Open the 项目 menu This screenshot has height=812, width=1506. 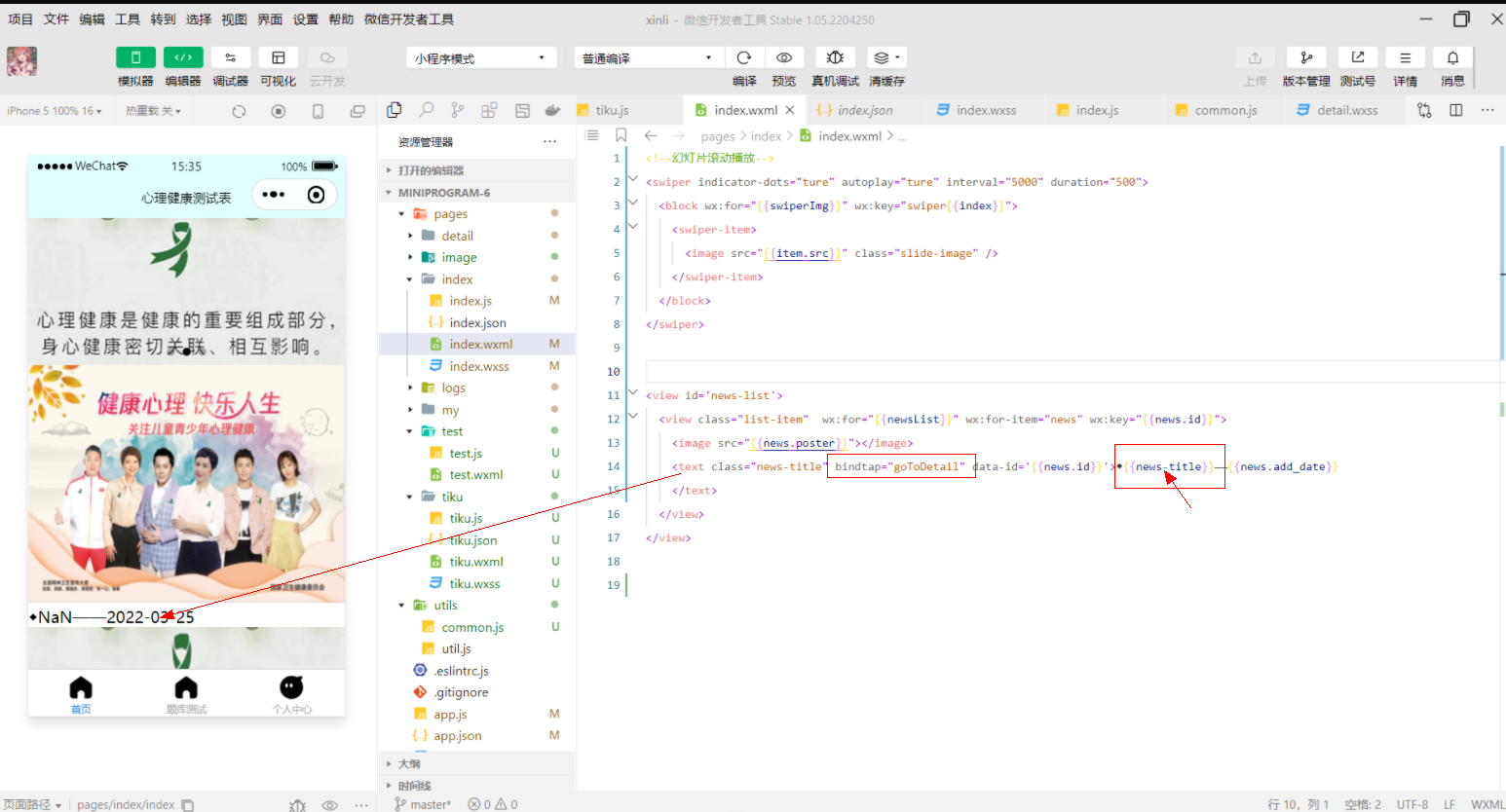pyautogui.click(x=20, y=19)
